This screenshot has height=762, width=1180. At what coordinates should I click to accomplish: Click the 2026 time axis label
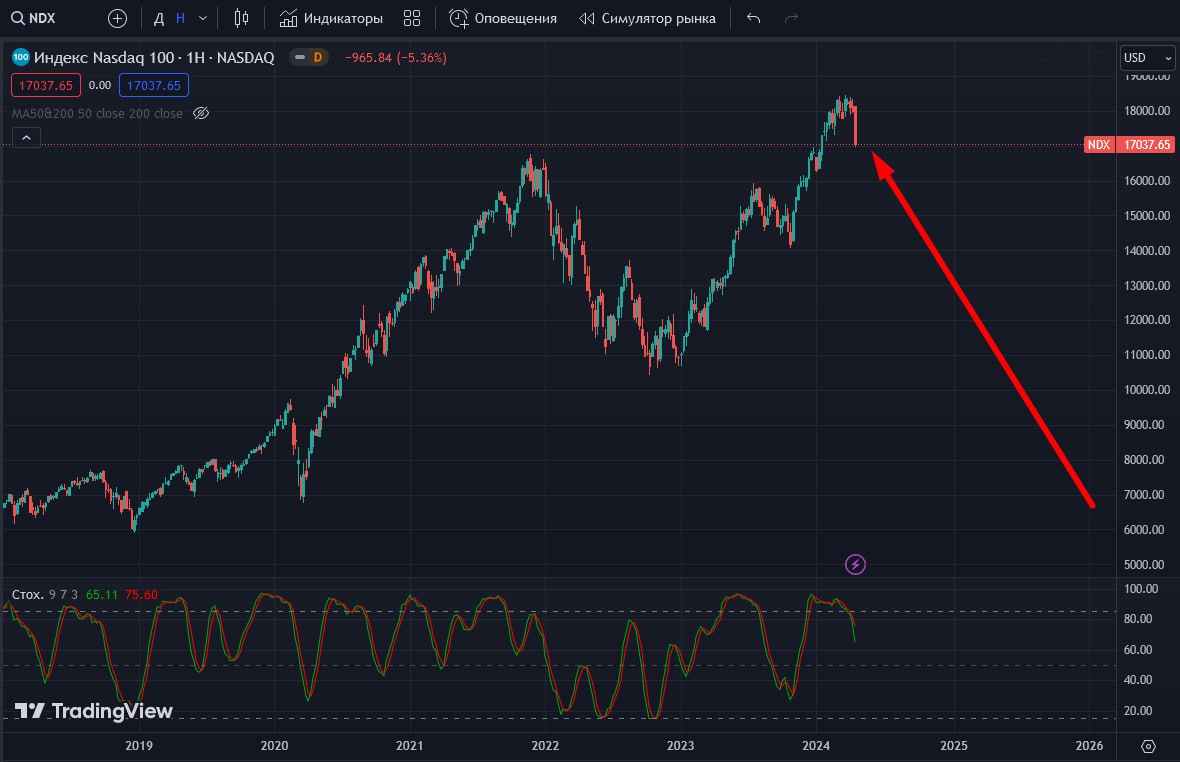click(1089, 745)
